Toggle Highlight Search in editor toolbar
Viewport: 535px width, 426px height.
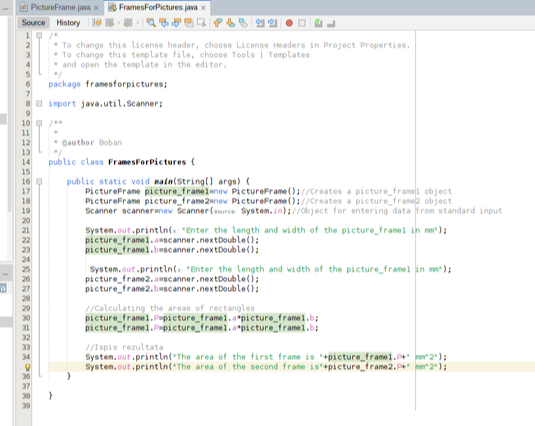(x=189, y=23)
